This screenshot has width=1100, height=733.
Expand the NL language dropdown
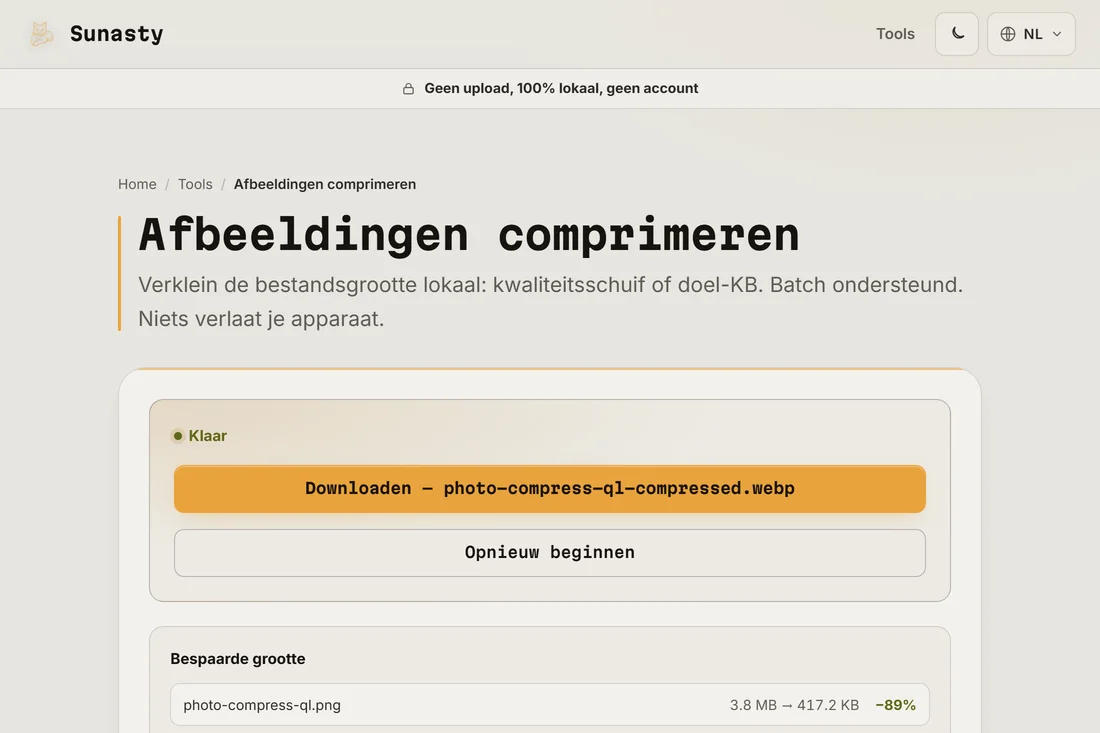pyautogui.click(x=1031, y=34)
